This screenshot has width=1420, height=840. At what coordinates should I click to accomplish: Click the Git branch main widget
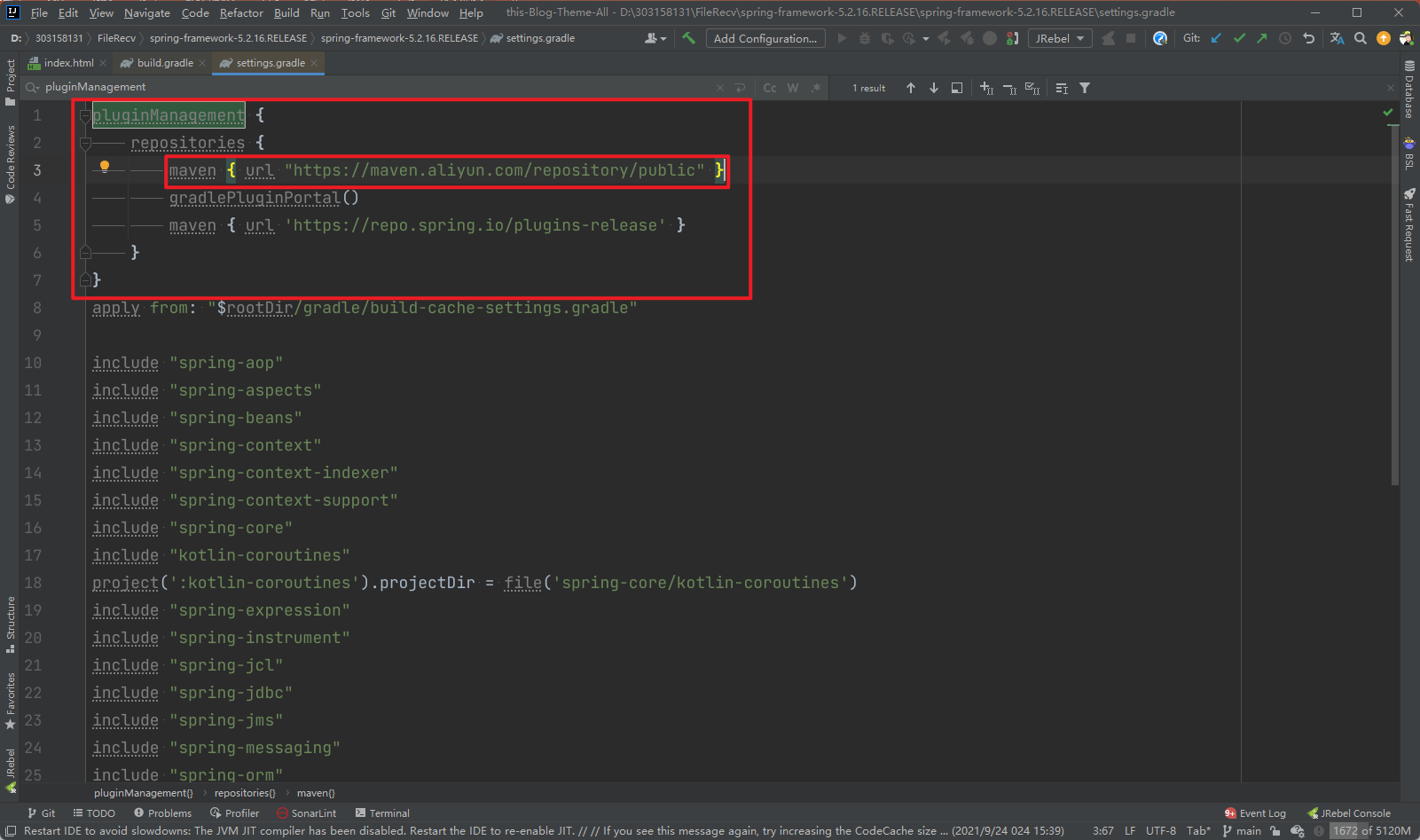1242,831
